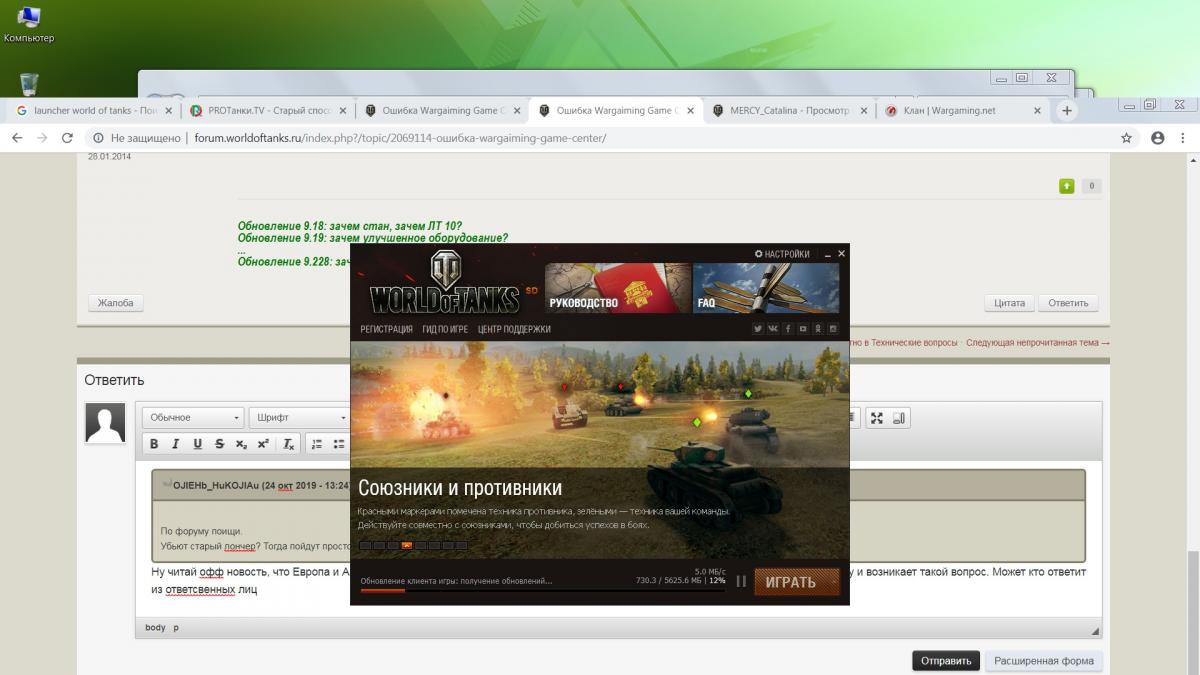Reload the browser page
The width and height of the screenshot is (1200, 675).
(x=68, y=138)
